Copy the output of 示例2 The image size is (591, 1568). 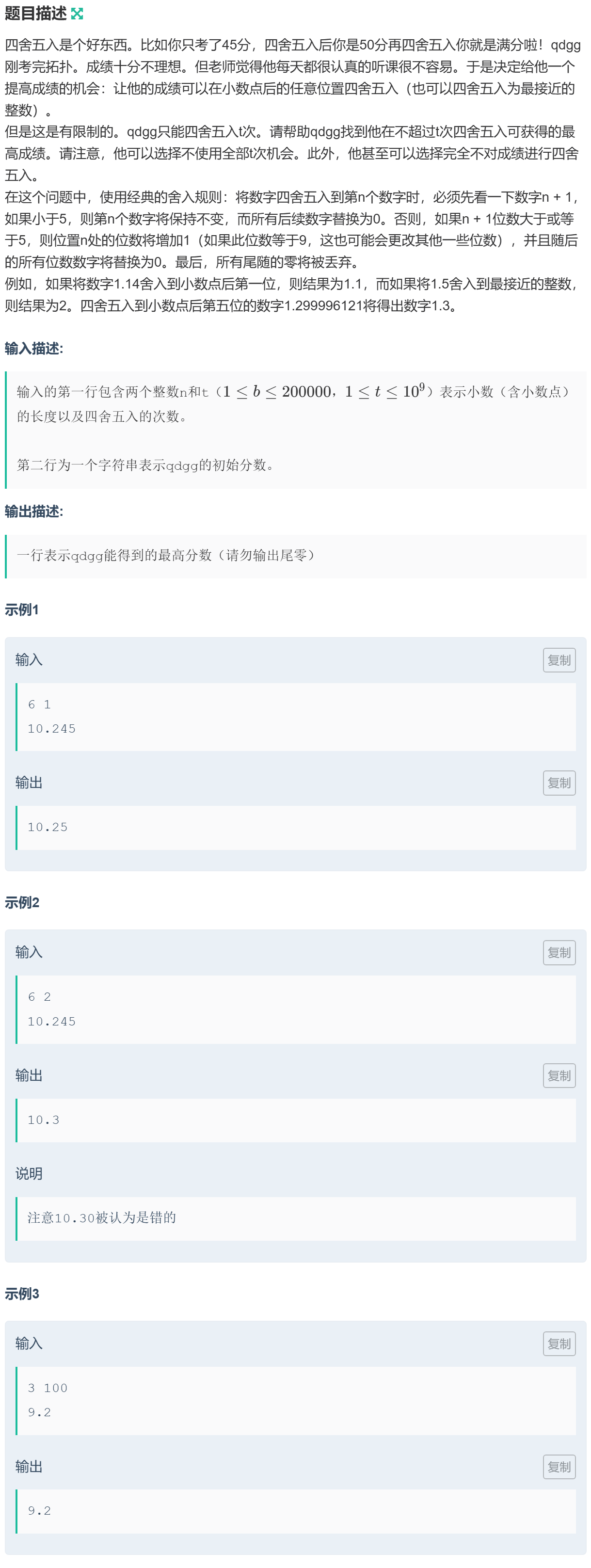(559, 1076)
